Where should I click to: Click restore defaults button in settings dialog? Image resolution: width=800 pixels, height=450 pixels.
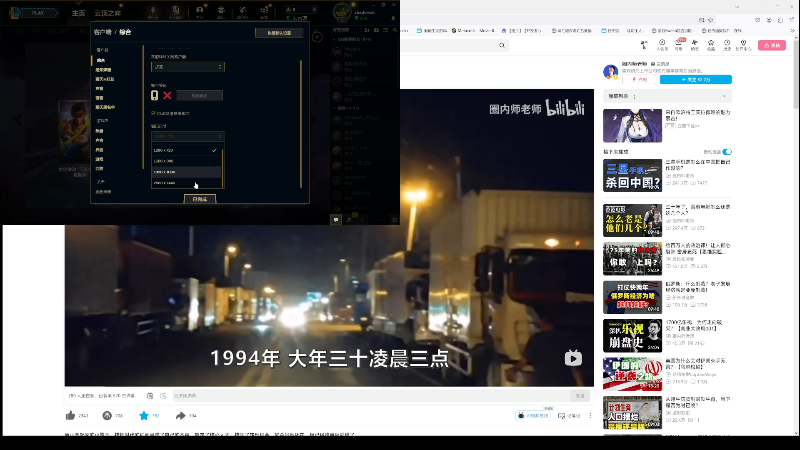pyautogui.click(x=279, y=33)
